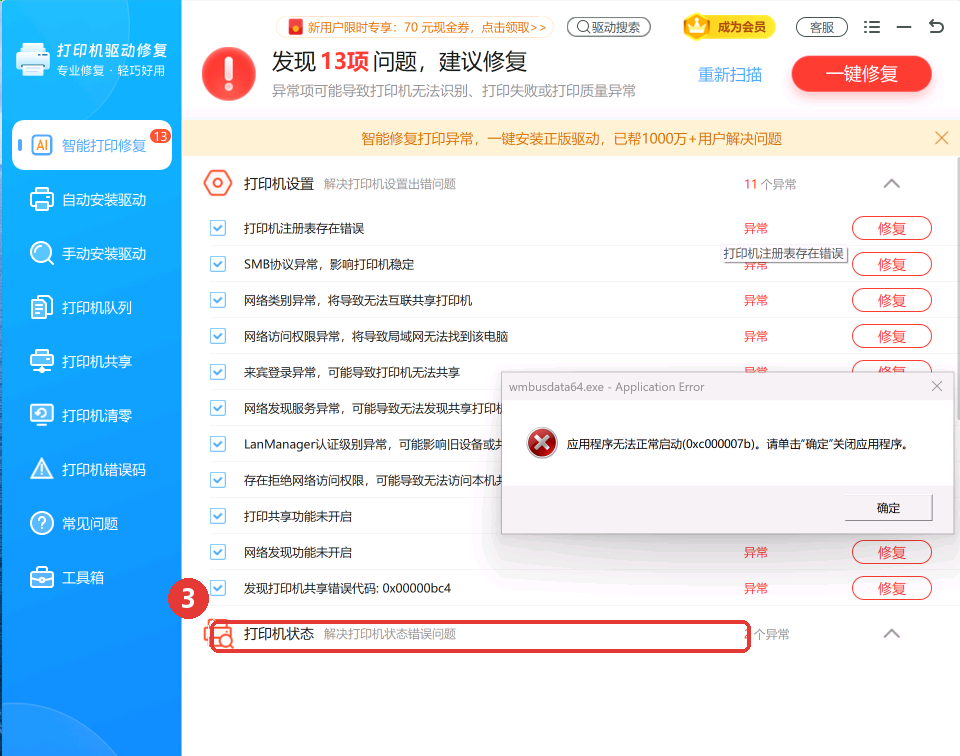Toggle the 来宾登录异常 checkbox

click(x=218, y=372)
